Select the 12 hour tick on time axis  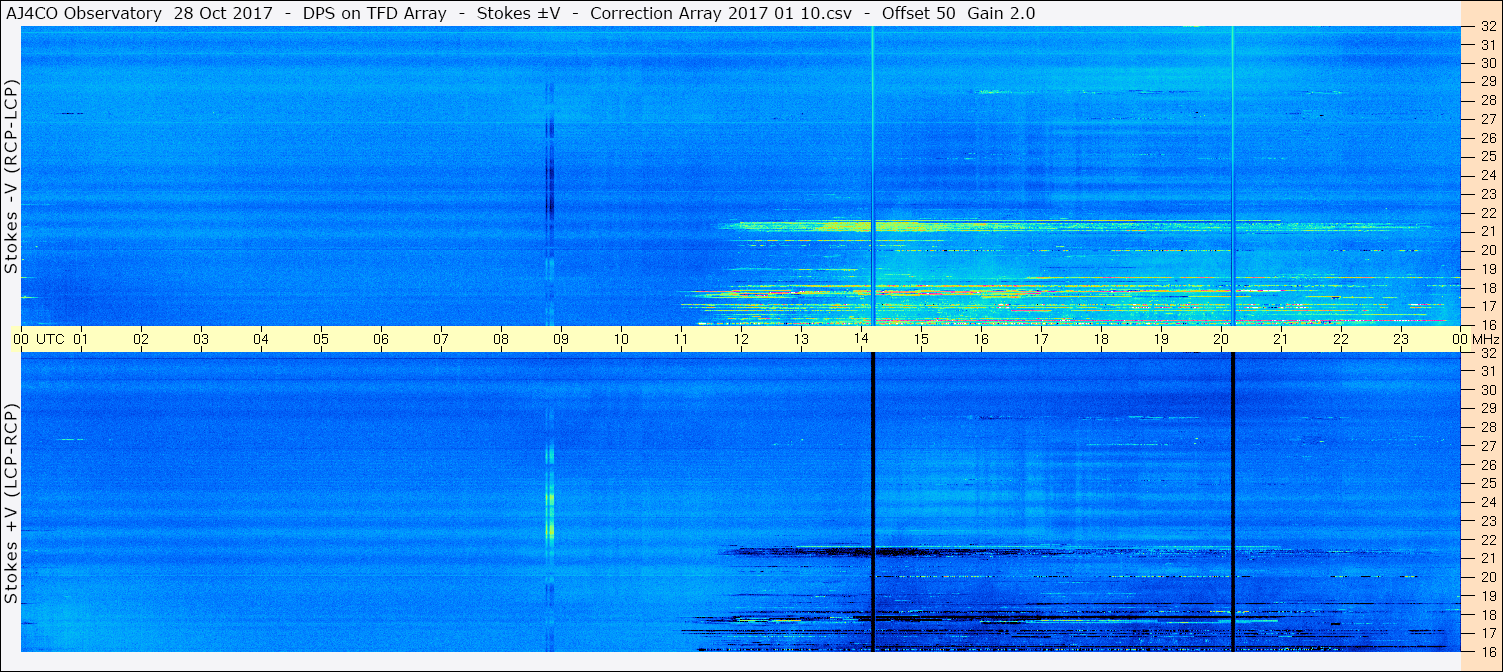[x=741, y=339]
